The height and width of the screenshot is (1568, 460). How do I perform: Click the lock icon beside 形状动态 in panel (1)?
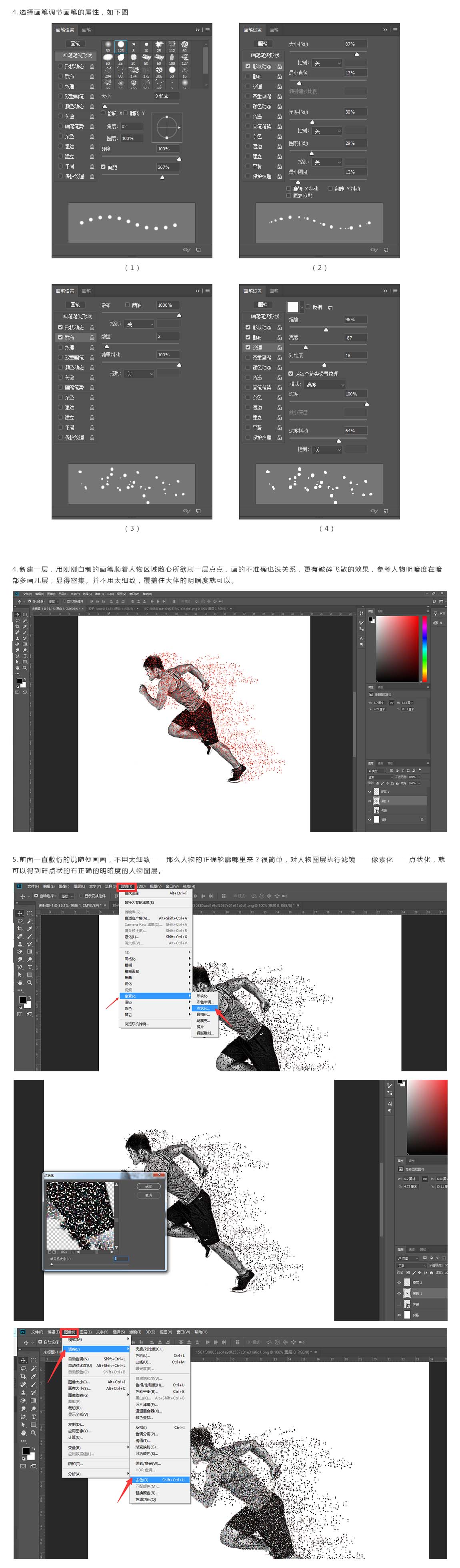(92, 66)
